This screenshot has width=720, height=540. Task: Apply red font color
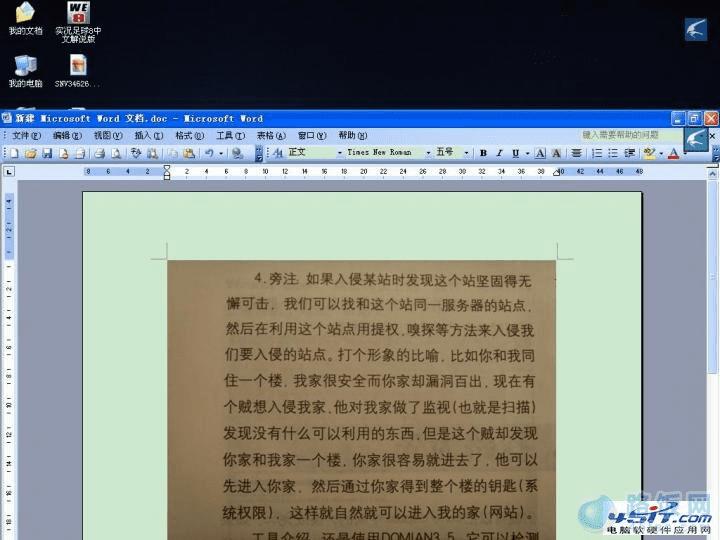click(674, 153)
